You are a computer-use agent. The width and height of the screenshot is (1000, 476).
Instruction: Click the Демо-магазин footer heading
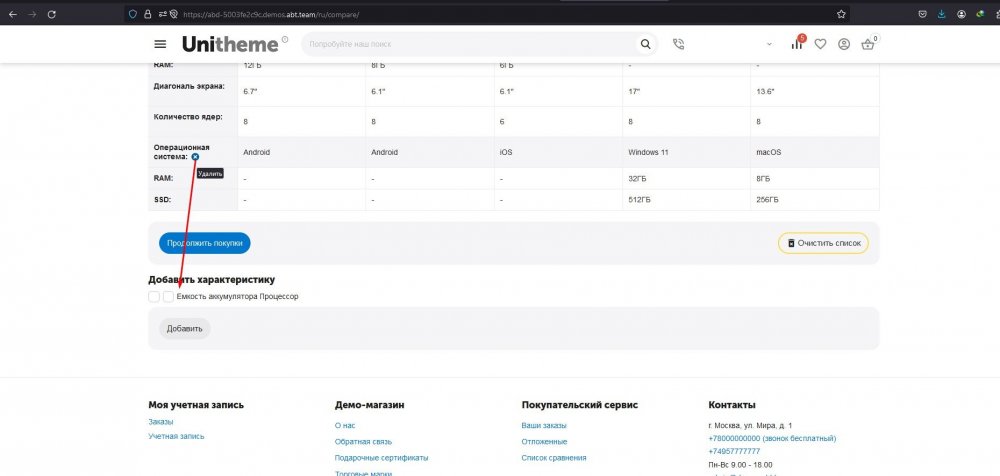click(369, 405)
